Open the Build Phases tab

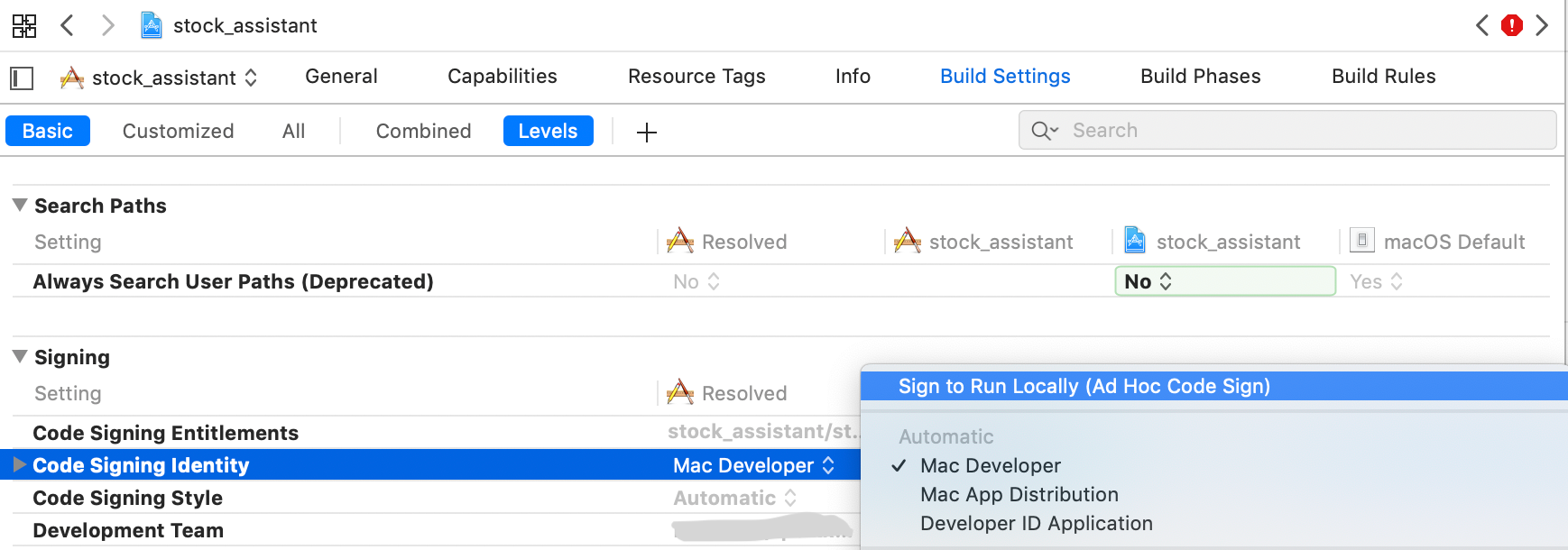click(x=1200, y=77)
